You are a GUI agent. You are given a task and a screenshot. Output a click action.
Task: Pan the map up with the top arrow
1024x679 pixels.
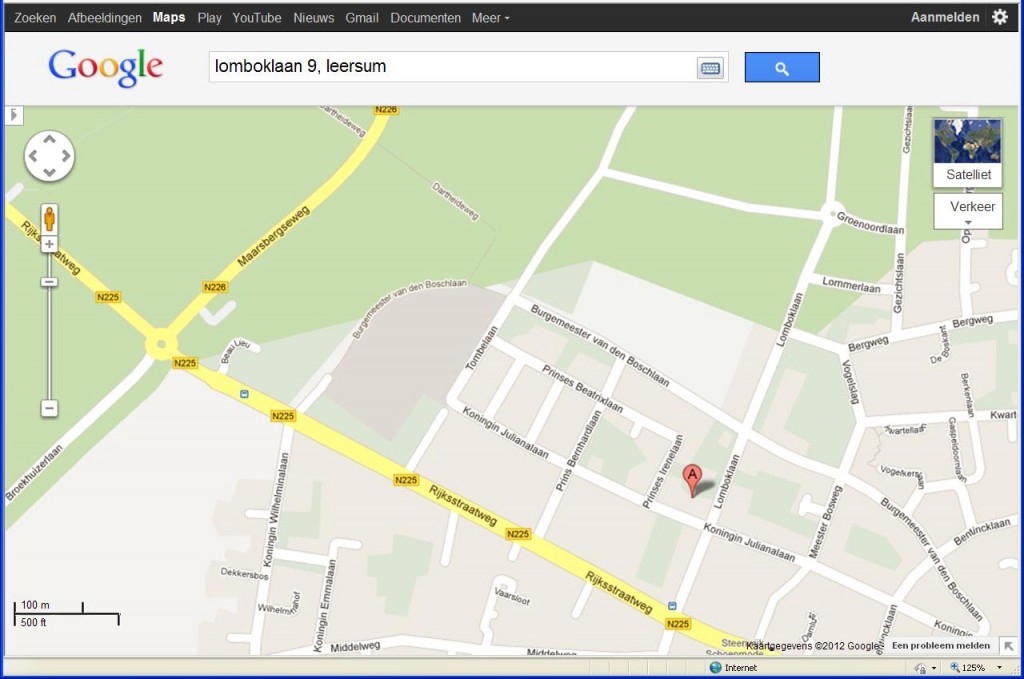pos(50,139)
